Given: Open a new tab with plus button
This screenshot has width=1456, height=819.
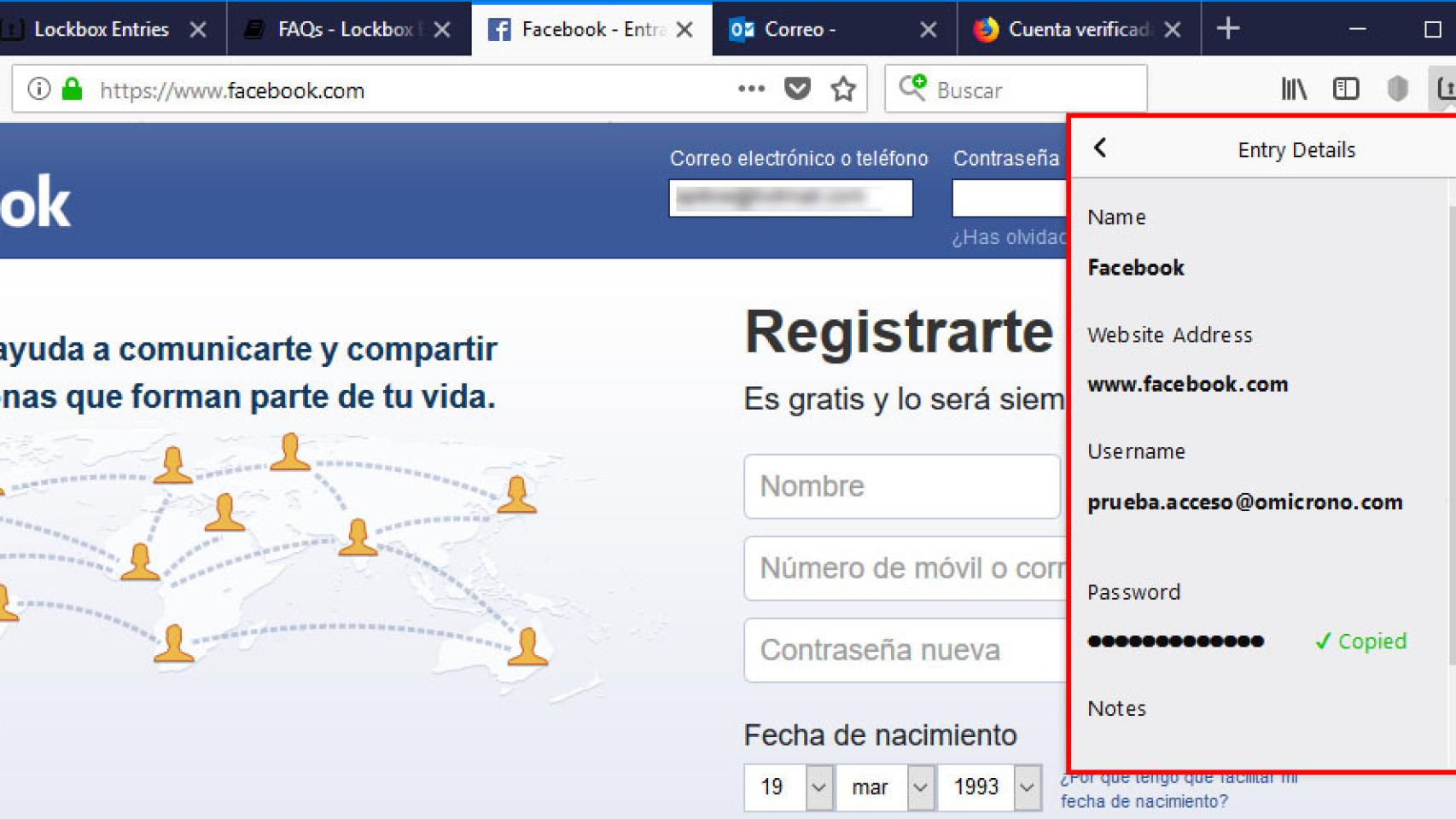Looking at the screenshot, I should (x=1228, y=29).
